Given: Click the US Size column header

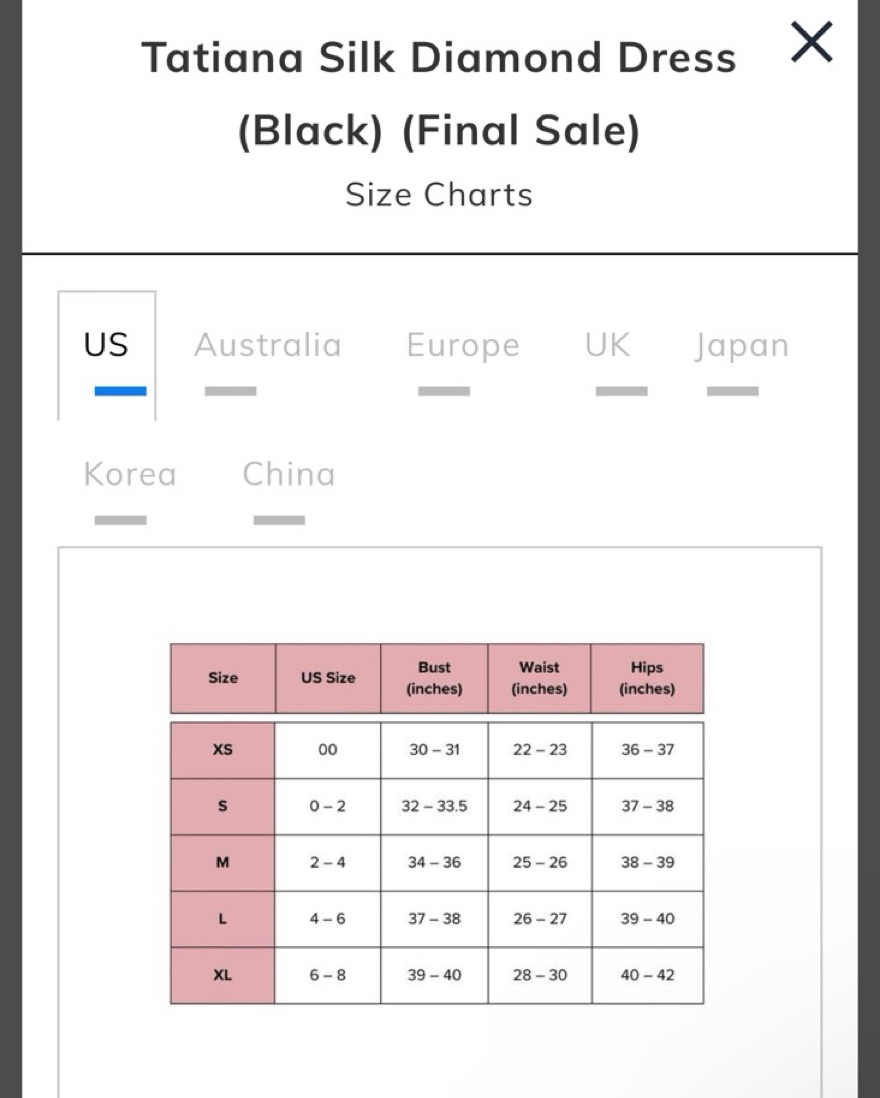Looking at the screenshot, I should tap(328, 678).
